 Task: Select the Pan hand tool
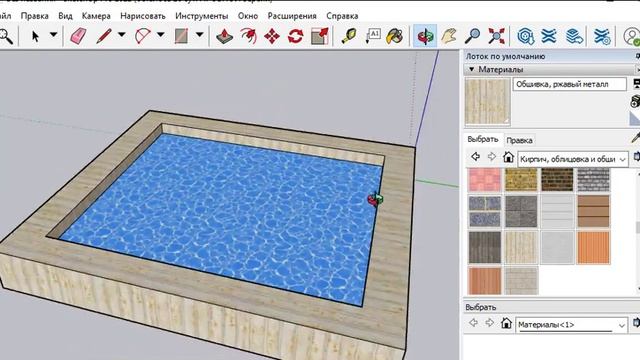tap(449, 36)
